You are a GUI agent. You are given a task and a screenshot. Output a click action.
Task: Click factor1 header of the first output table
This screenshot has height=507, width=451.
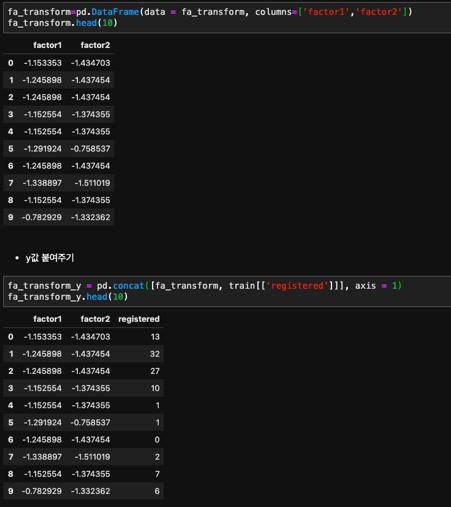click(47, 45)
